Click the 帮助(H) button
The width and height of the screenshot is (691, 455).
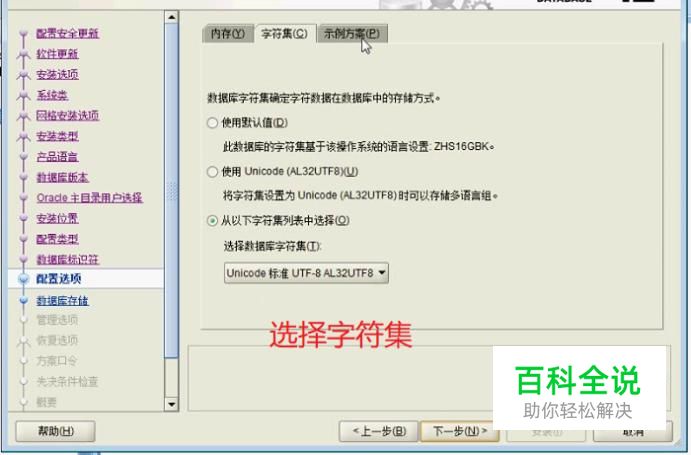(56, 431)
